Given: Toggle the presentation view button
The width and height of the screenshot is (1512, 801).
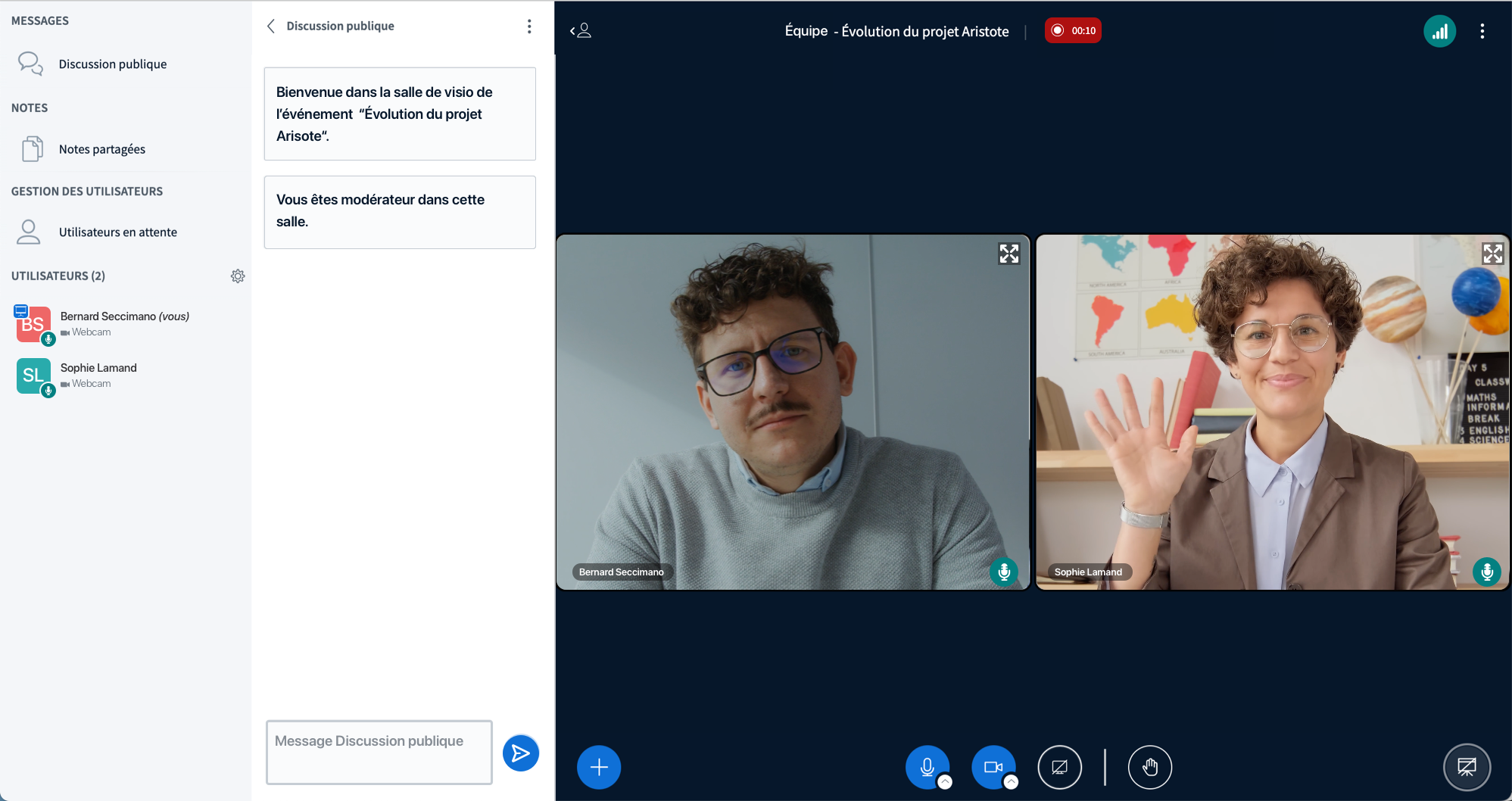Looking at the screenshot, I should pyautogui.click(x=1467, y=767).
